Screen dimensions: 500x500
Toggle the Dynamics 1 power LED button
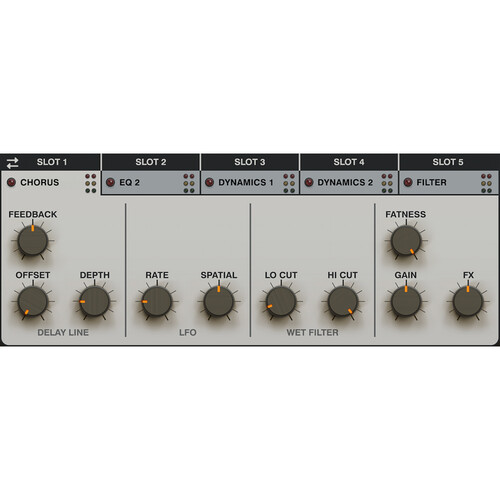209,182
